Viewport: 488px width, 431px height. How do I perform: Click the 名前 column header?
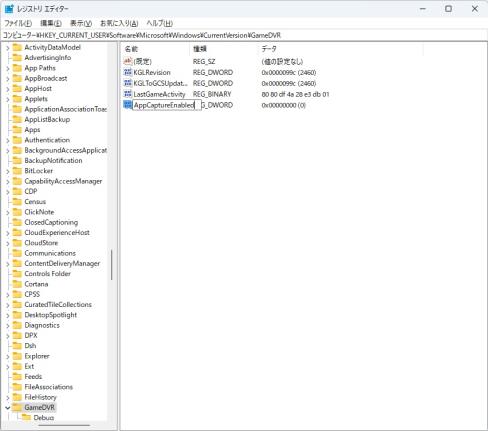155,49
